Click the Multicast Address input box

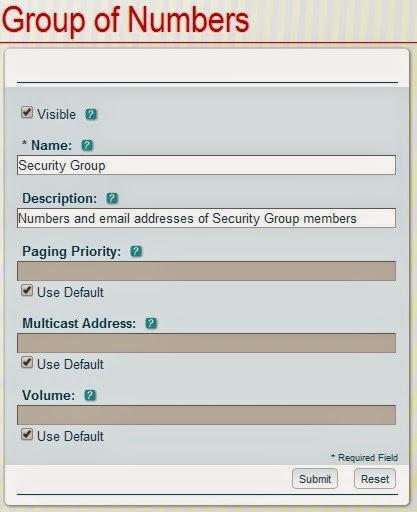[x=206, y=343]
